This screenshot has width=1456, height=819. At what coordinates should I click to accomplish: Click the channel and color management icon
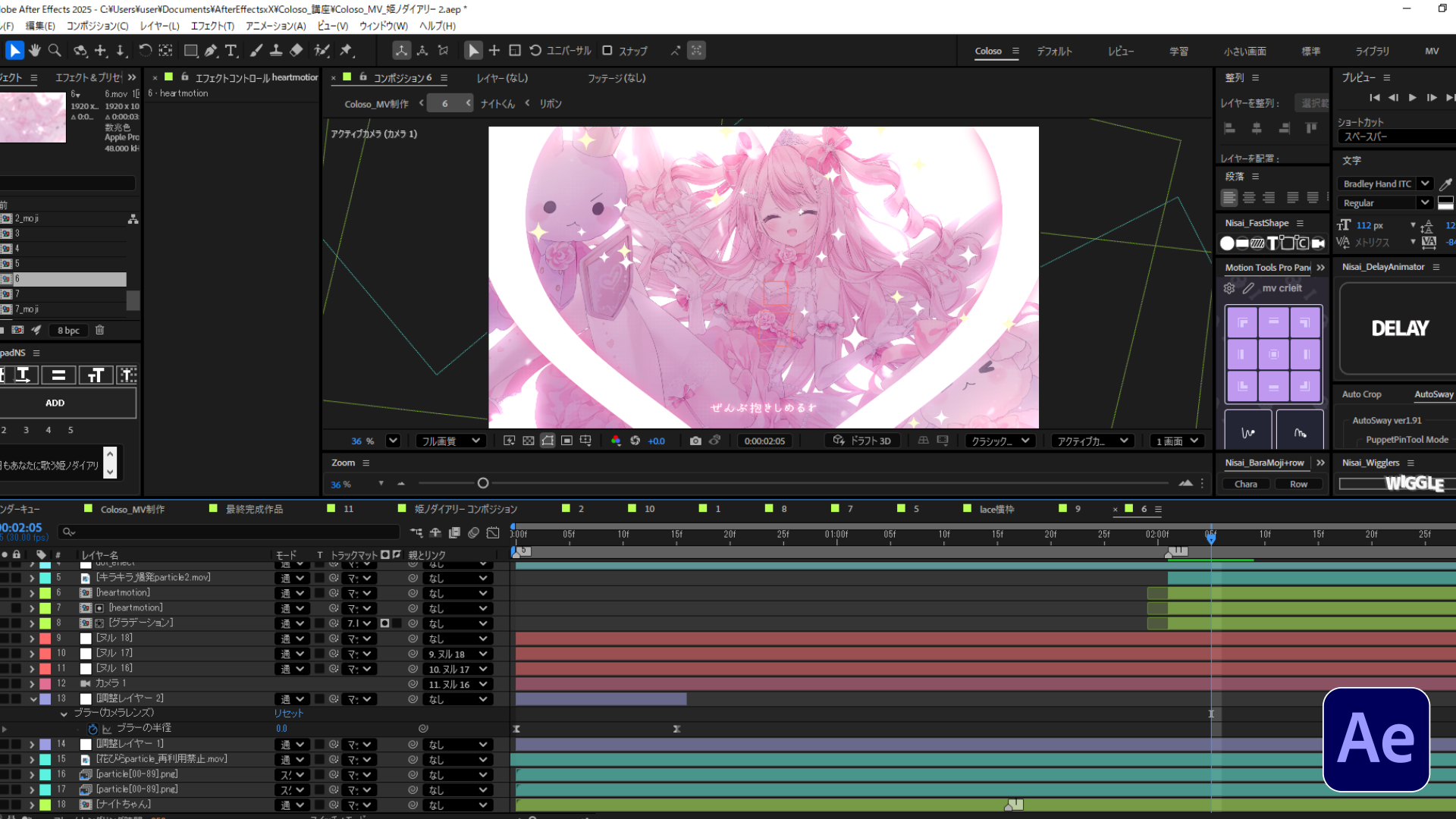coord(616,441)
